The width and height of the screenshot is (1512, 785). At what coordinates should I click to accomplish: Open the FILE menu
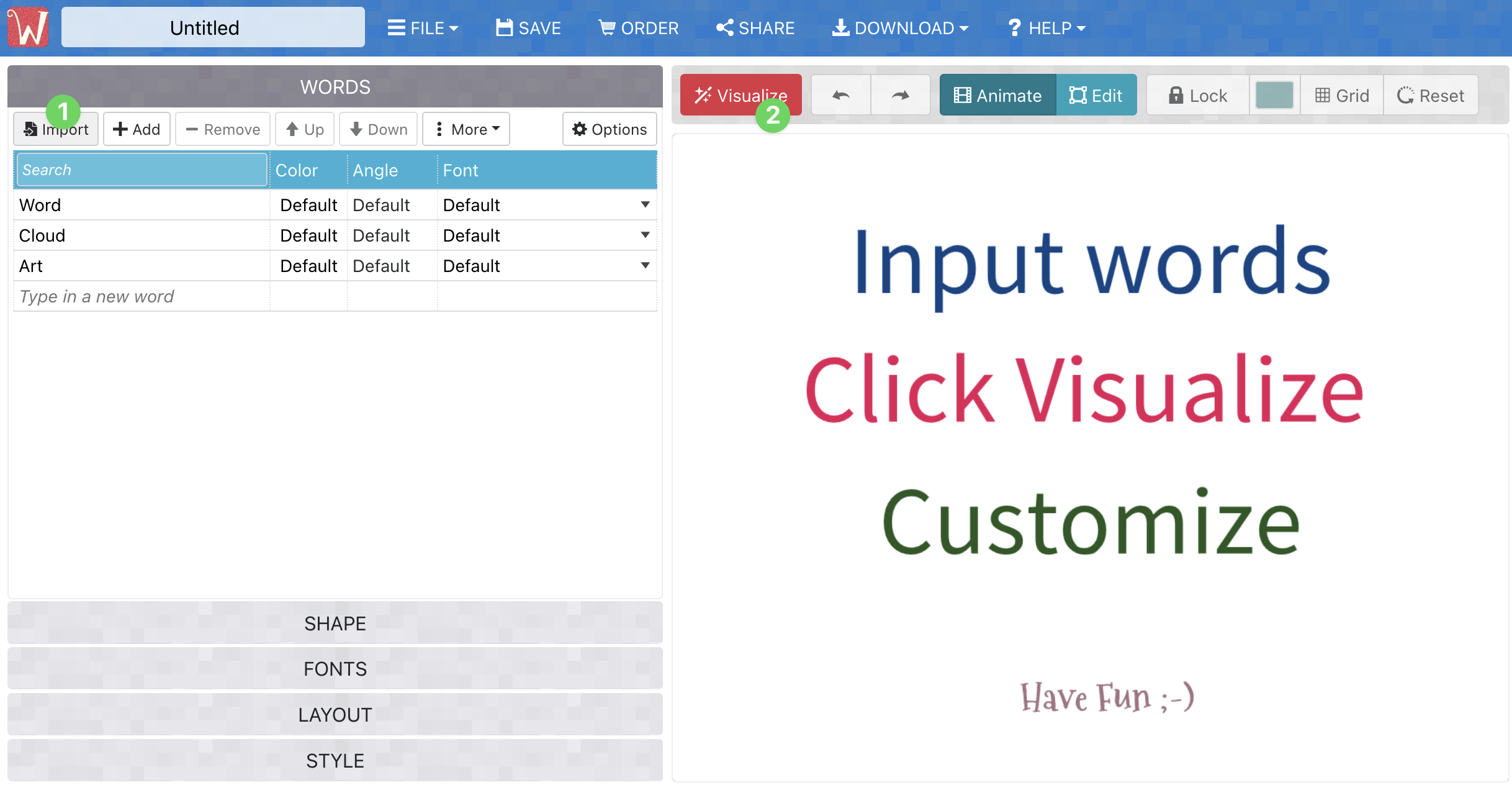(x=423, y=28)
